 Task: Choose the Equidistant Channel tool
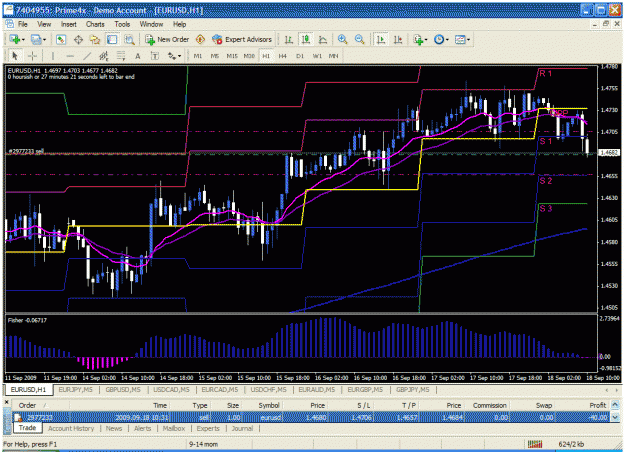click(104, 56)
